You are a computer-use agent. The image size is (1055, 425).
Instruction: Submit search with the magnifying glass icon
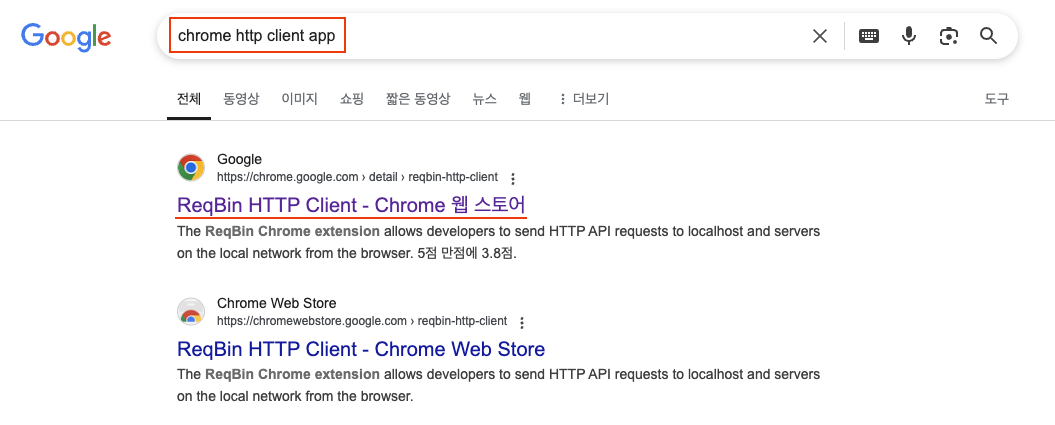(988, 36)
